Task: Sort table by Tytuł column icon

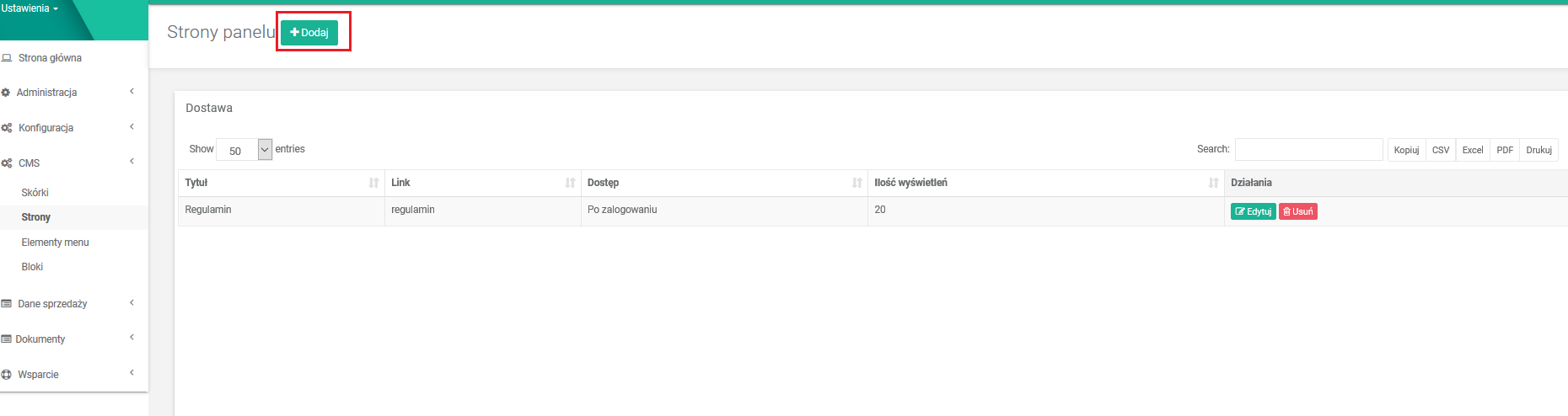Action: pos(373,183)
